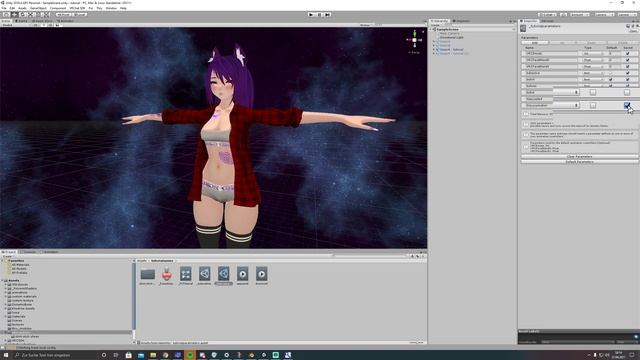
Task: Select All Materials under Favorites
Action: click(20, 264)
